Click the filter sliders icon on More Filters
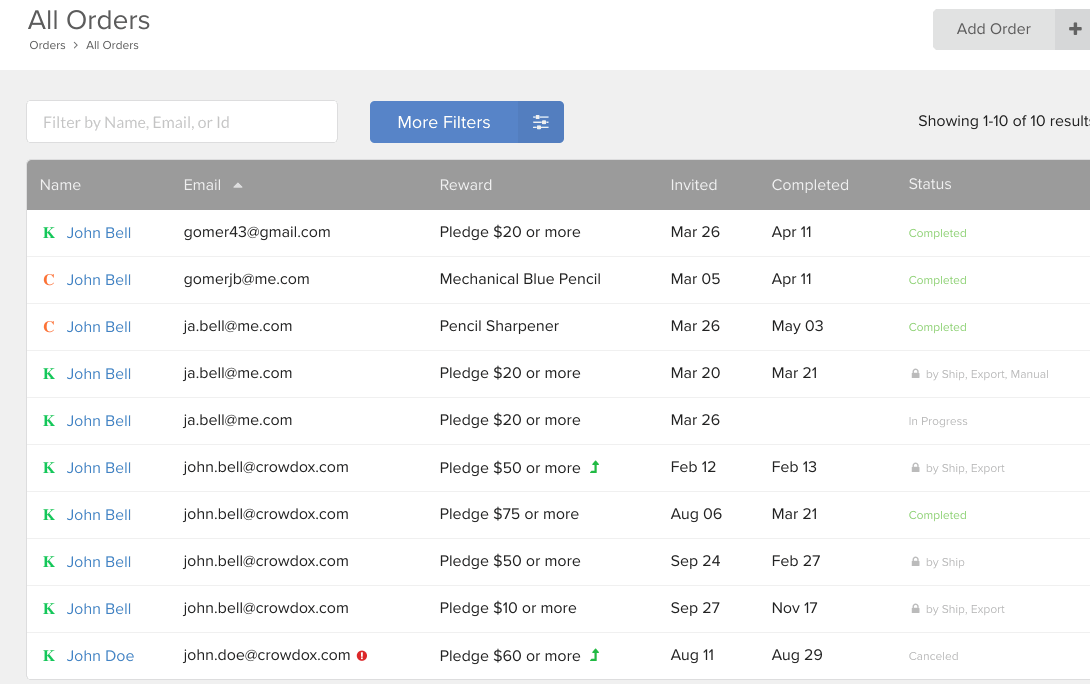The height and width of the screenshot is (684, 1090). [x=541, y=122]
